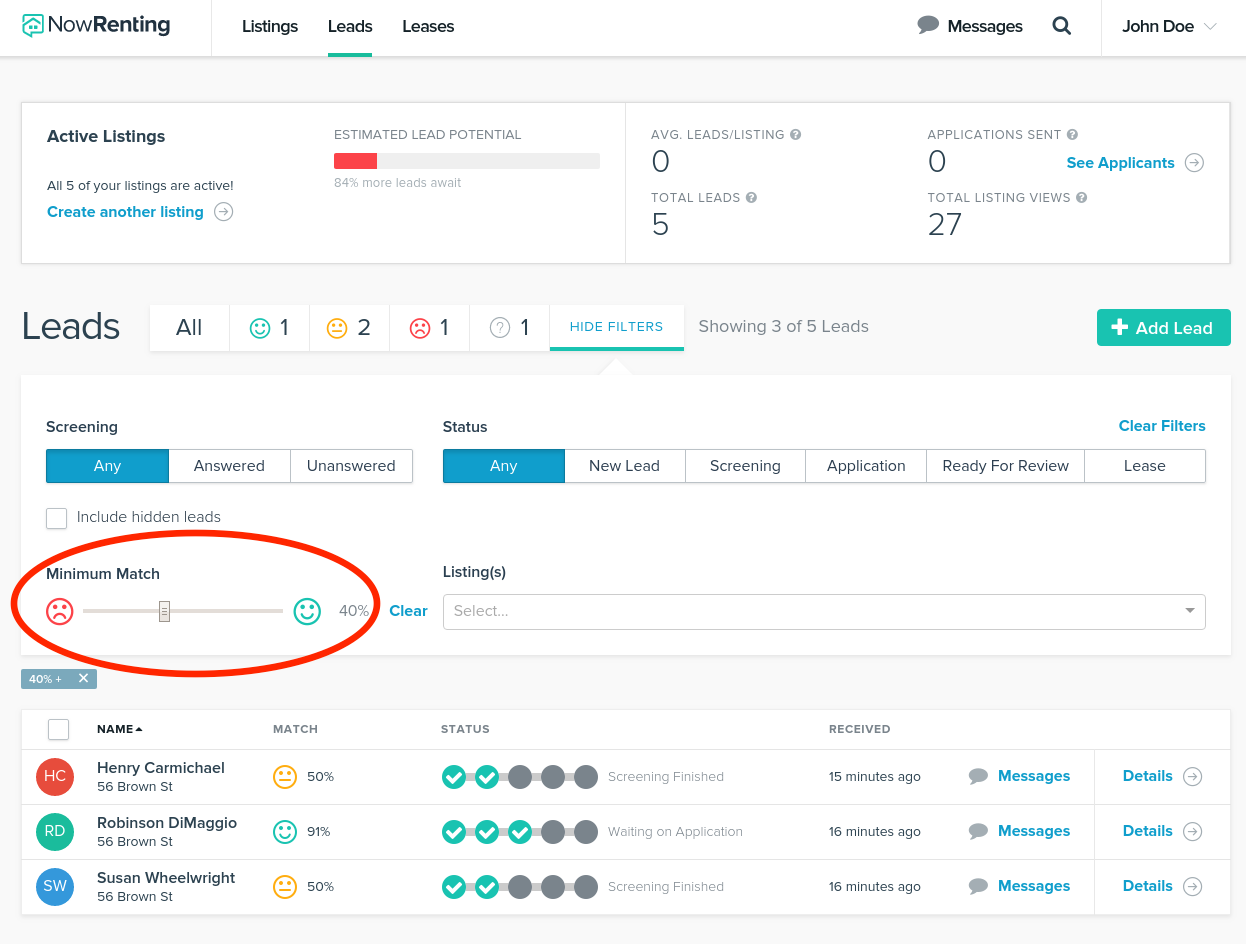Image resolution: width=1246 pixels, height=944 pixels.
Task: Click the red sad face by Minimum Match slider
Action: click(x=60, y=611)
